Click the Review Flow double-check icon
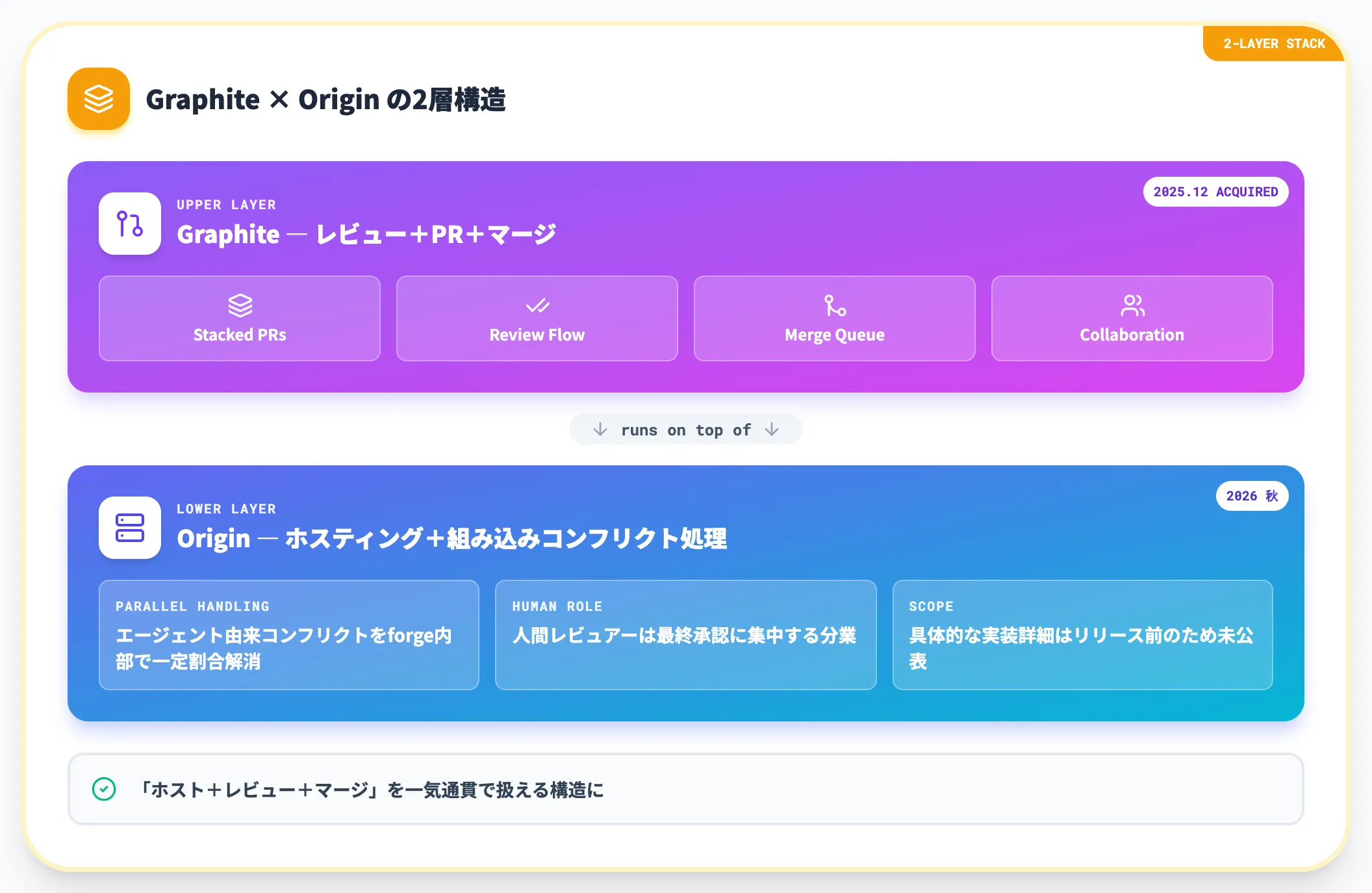 (x=537, y=305)
